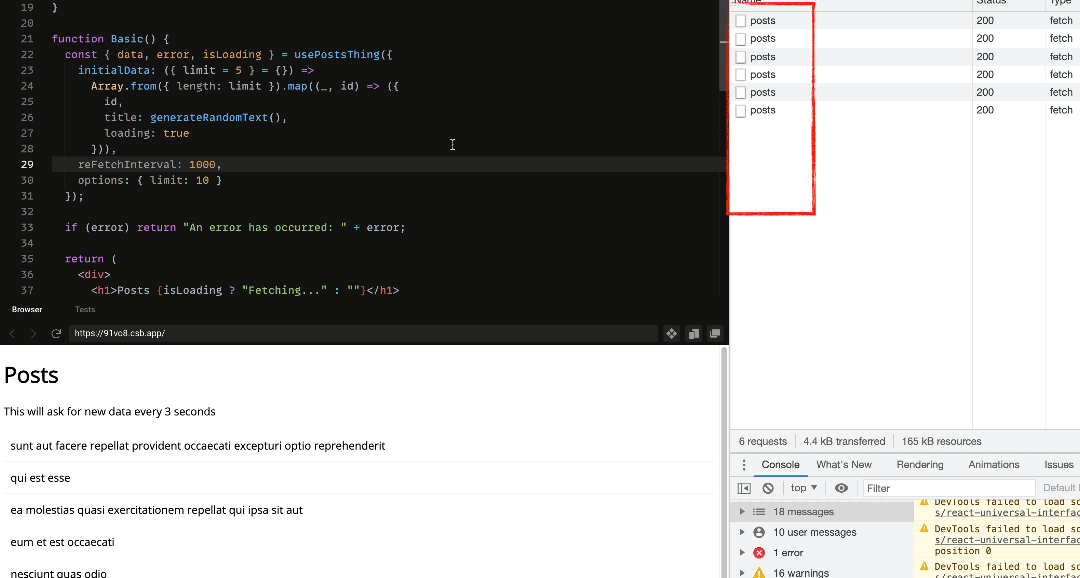Image resolution: width=1080 pixels, height=578 pixels.
Task: Click the preview pane vertical scrollbar
Action: click(x=723, y=462)
